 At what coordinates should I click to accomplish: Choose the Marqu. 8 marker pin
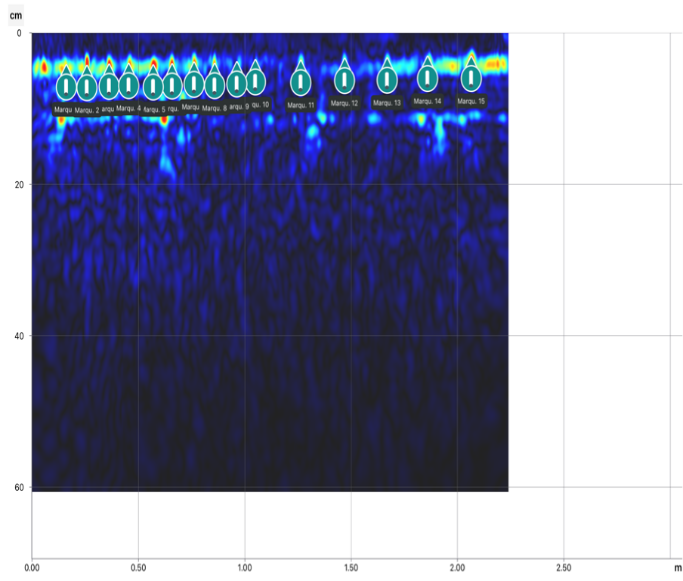215,85
